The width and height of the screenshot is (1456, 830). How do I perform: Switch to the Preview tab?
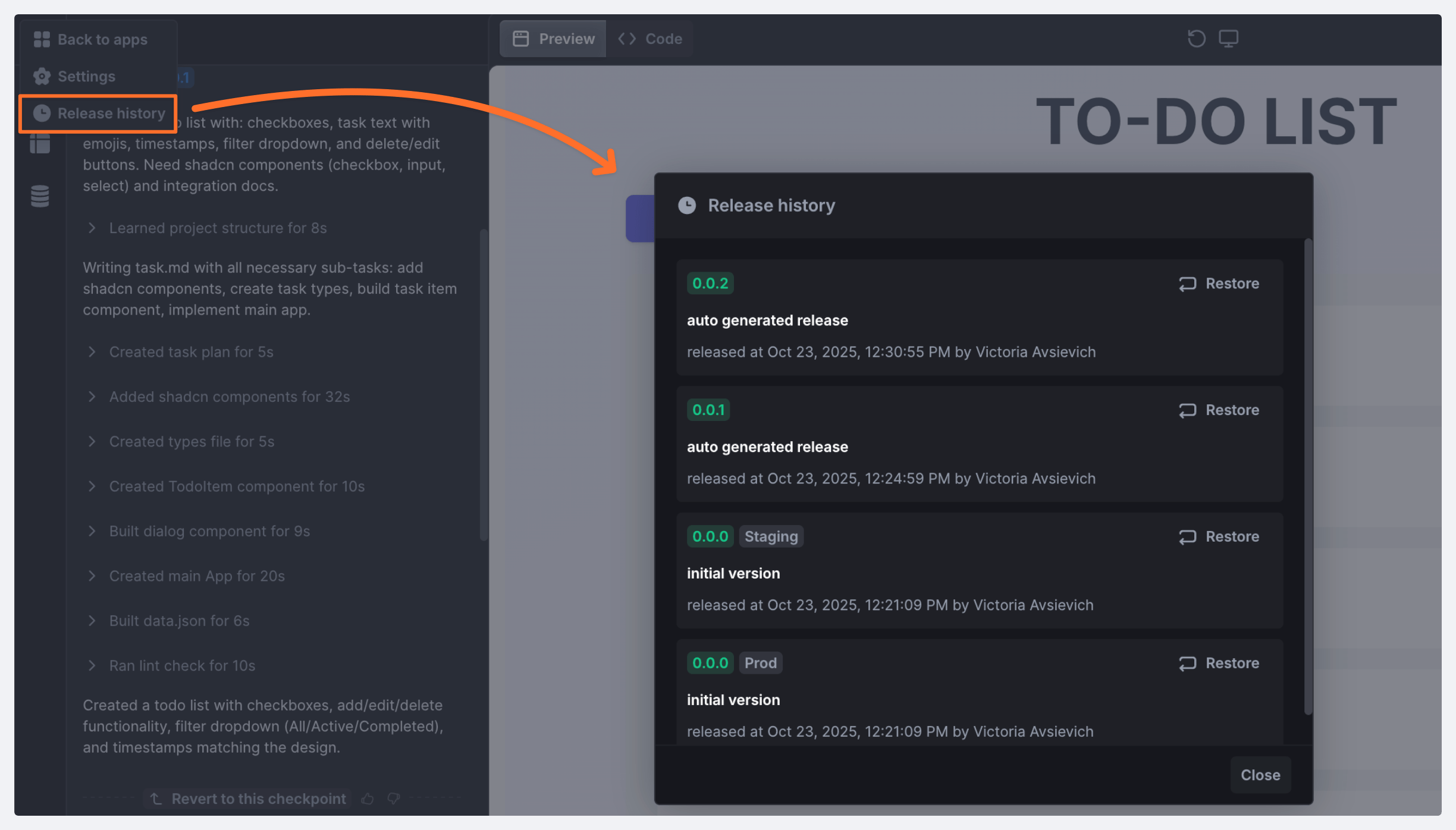tap(553, 39)
